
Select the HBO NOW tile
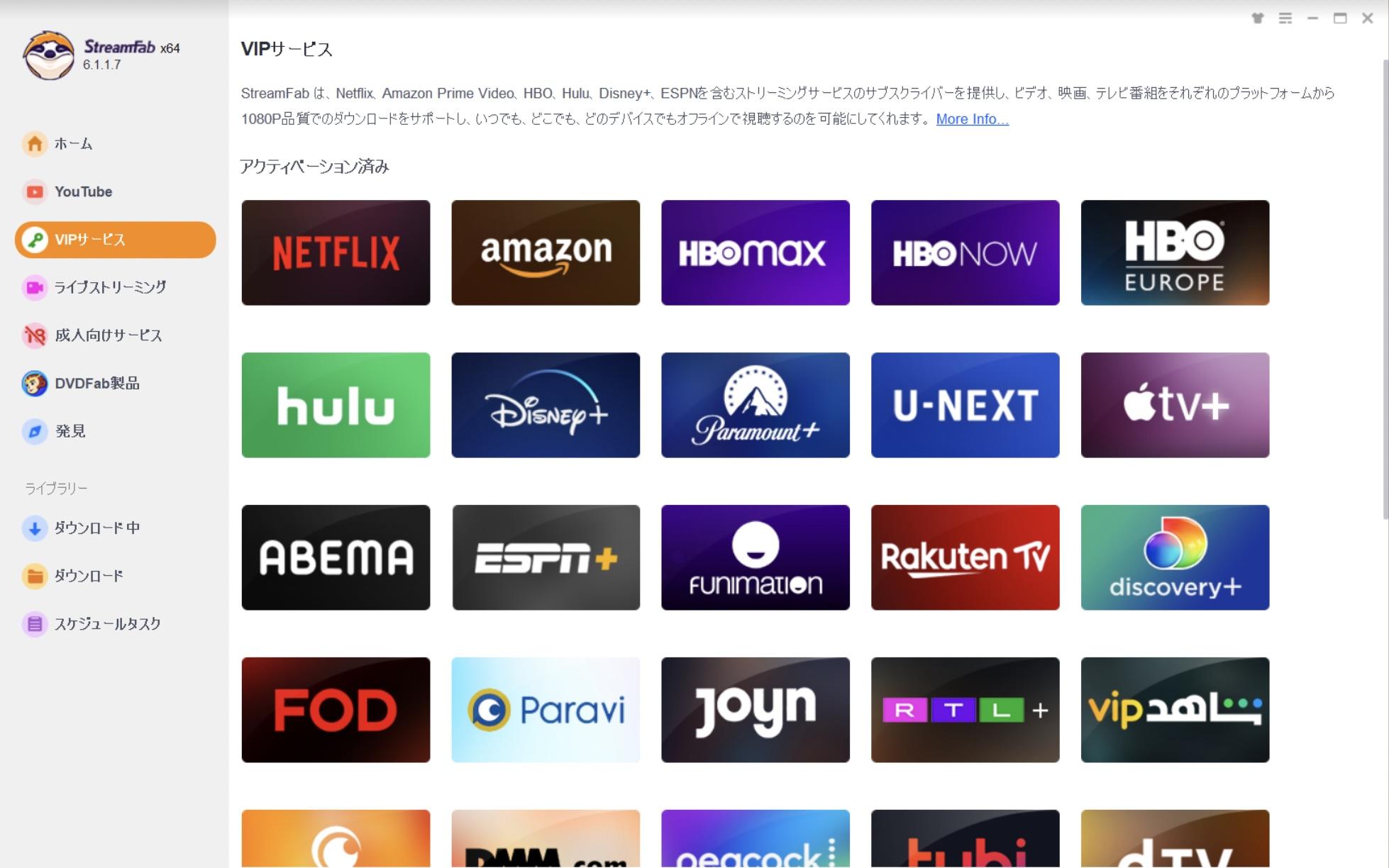[965, 252]
